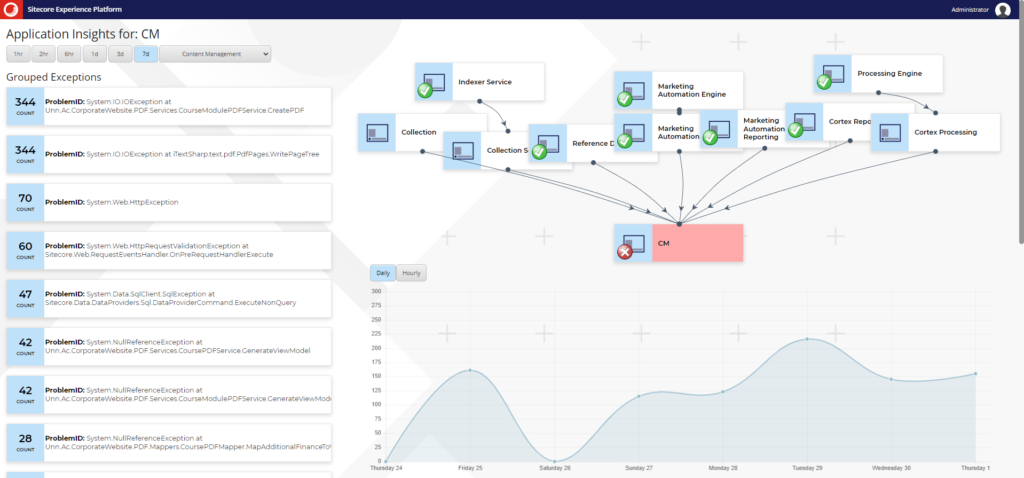Select the Cortex Reporting node icon

[804, 121]
